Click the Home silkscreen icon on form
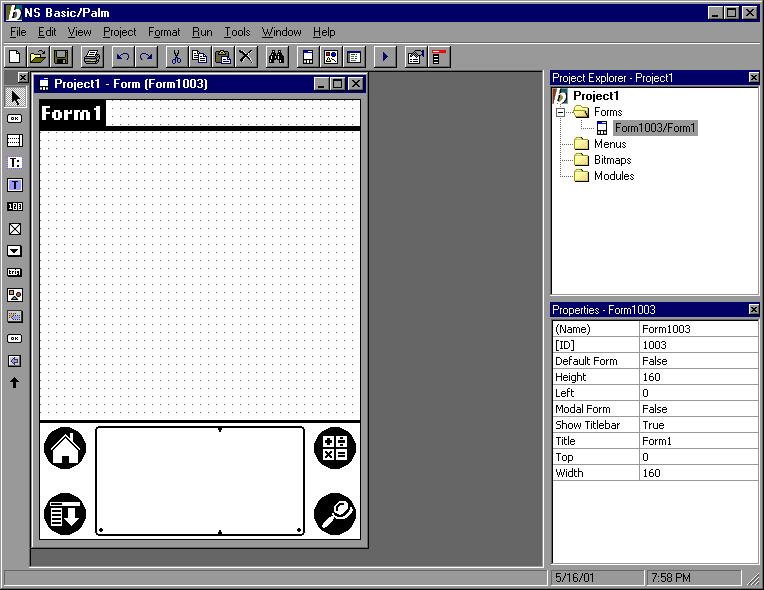 click(x=65, y=448)
